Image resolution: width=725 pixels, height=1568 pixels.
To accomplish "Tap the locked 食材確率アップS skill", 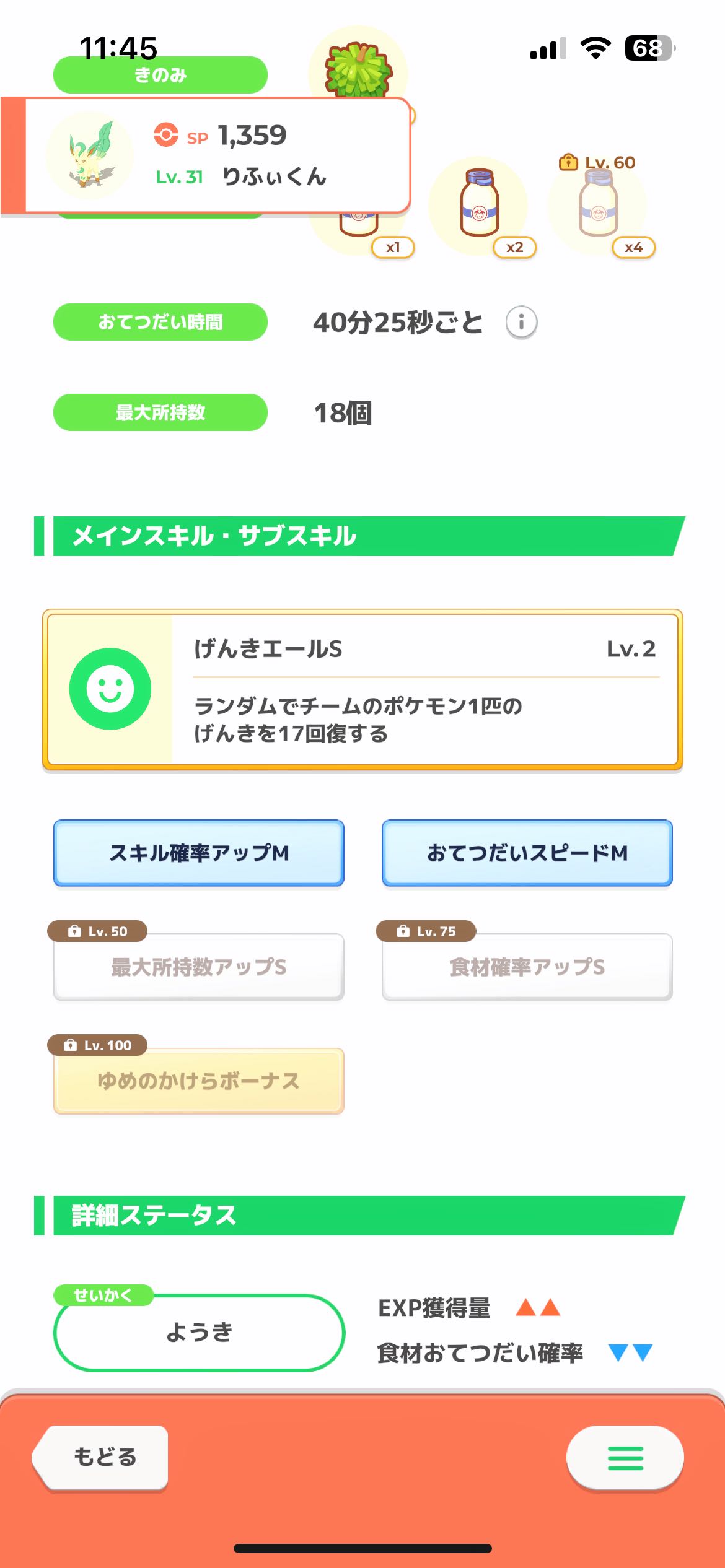I will tap(527, 967).
